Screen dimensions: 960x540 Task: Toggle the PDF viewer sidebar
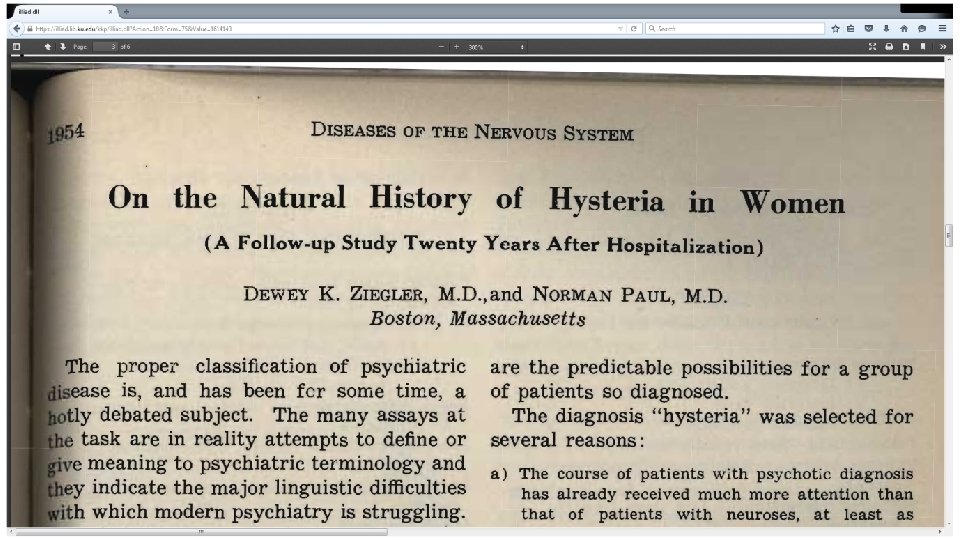17,47
